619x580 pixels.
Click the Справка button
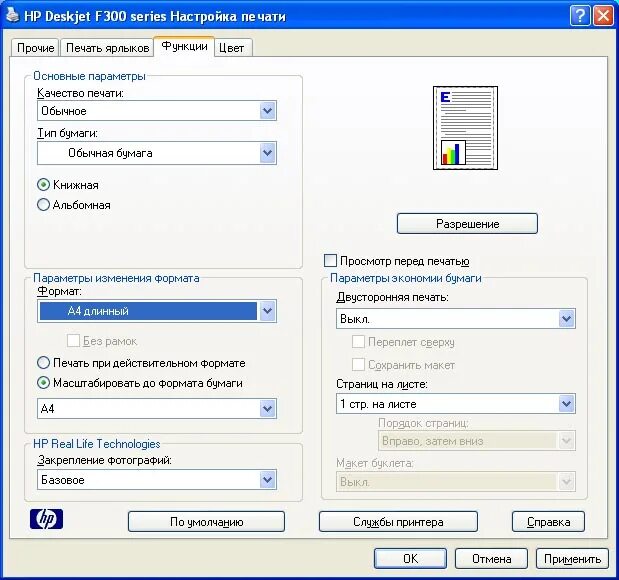548,522
